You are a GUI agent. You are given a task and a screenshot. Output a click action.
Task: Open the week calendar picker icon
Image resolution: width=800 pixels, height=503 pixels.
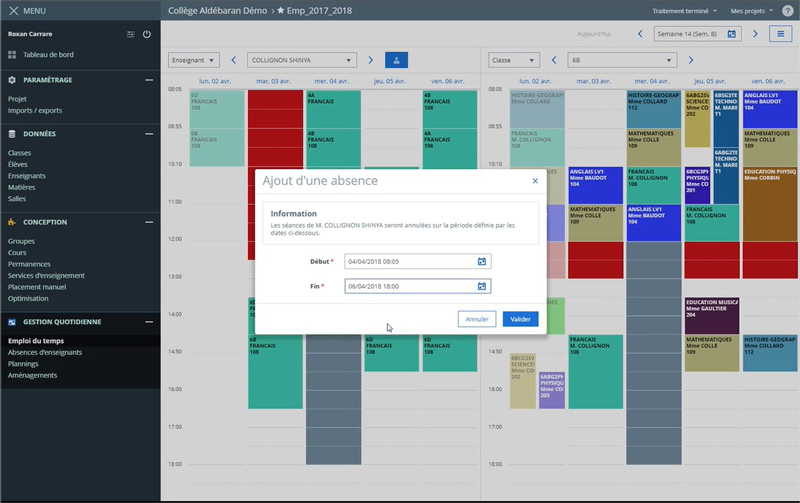[732, 34]
